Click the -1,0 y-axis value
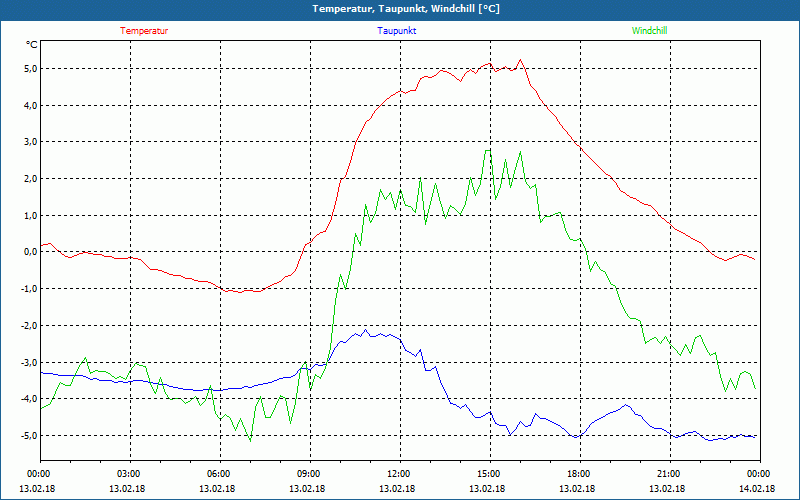Image resolution: width=800 pixels, height=500 pixels. click(x=29, y=288)
